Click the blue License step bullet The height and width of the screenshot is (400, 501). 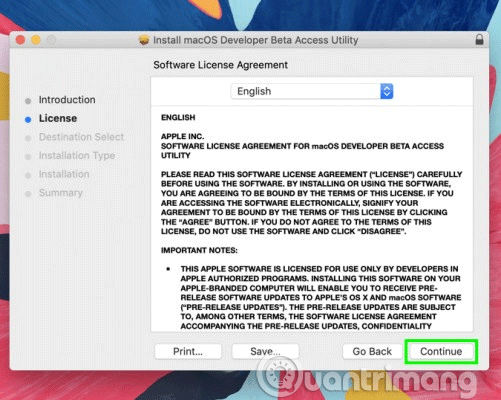28,119
